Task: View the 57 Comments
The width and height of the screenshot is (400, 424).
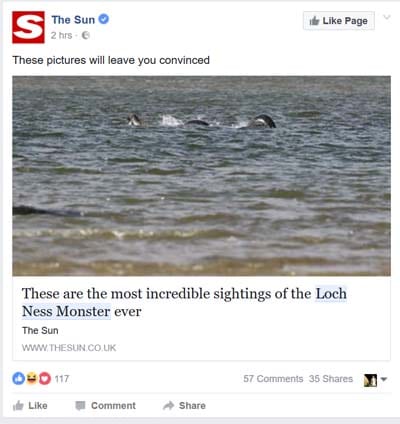Action: (273, 379)
